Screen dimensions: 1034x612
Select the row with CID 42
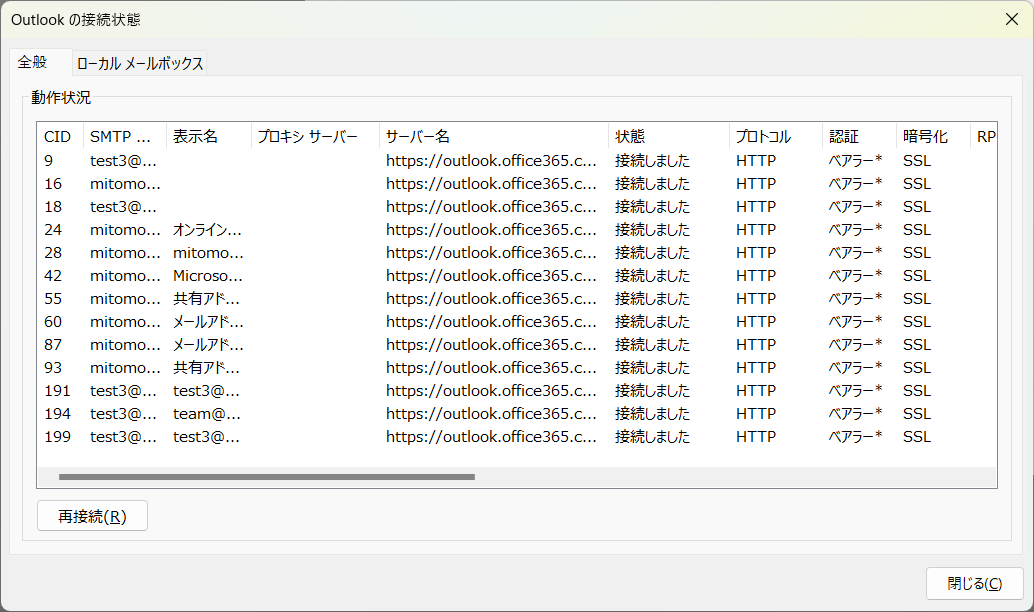pyautogui.click(x=517, y=276)
